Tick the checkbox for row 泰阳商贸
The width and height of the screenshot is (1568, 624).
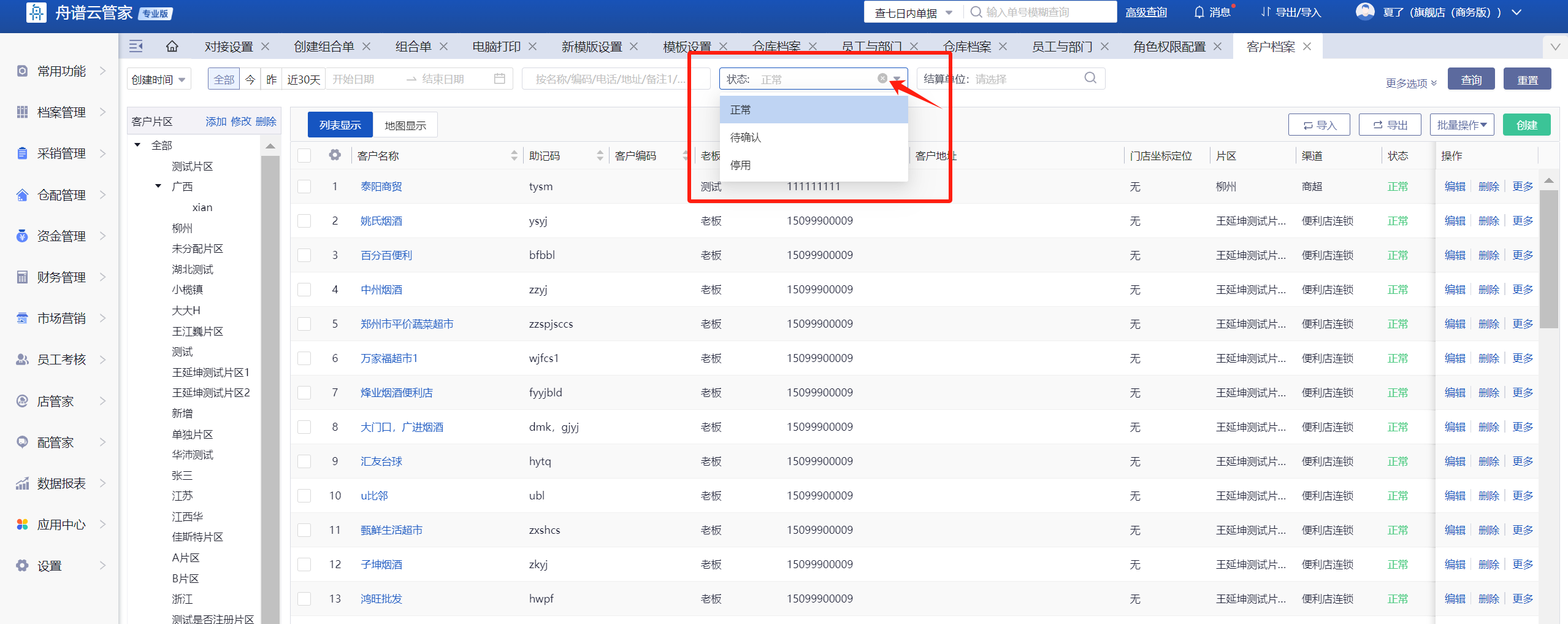304,187
